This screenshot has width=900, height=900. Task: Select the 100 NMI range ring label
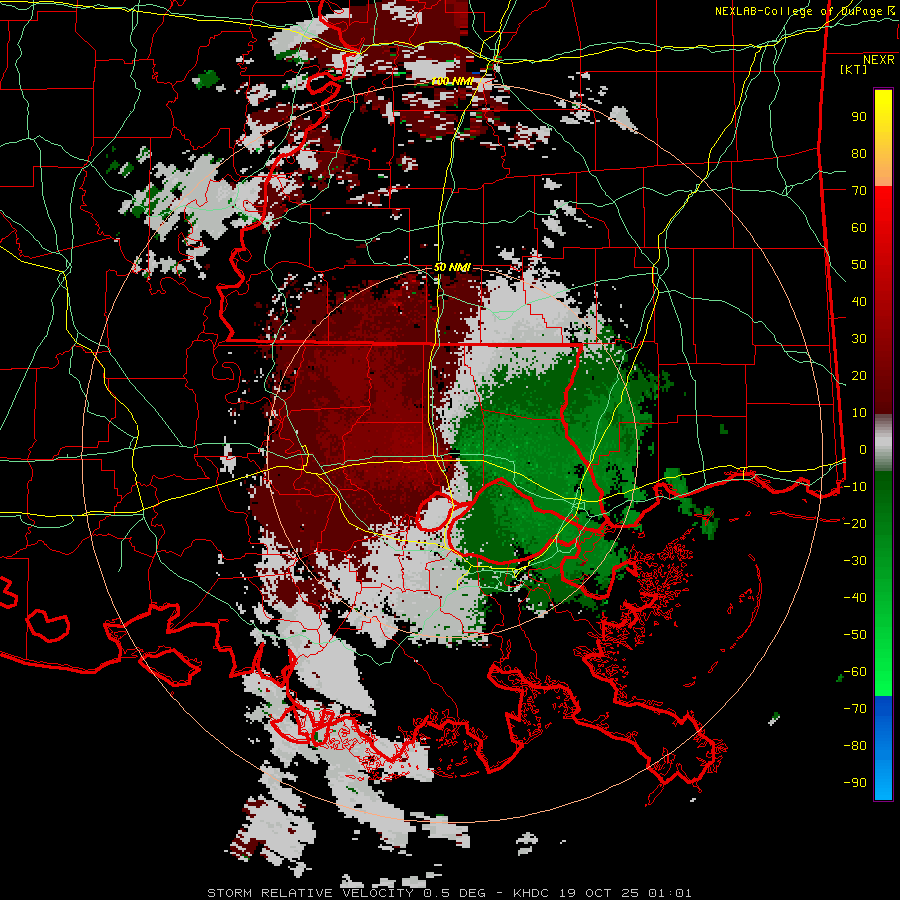click(x=453, y=82)
